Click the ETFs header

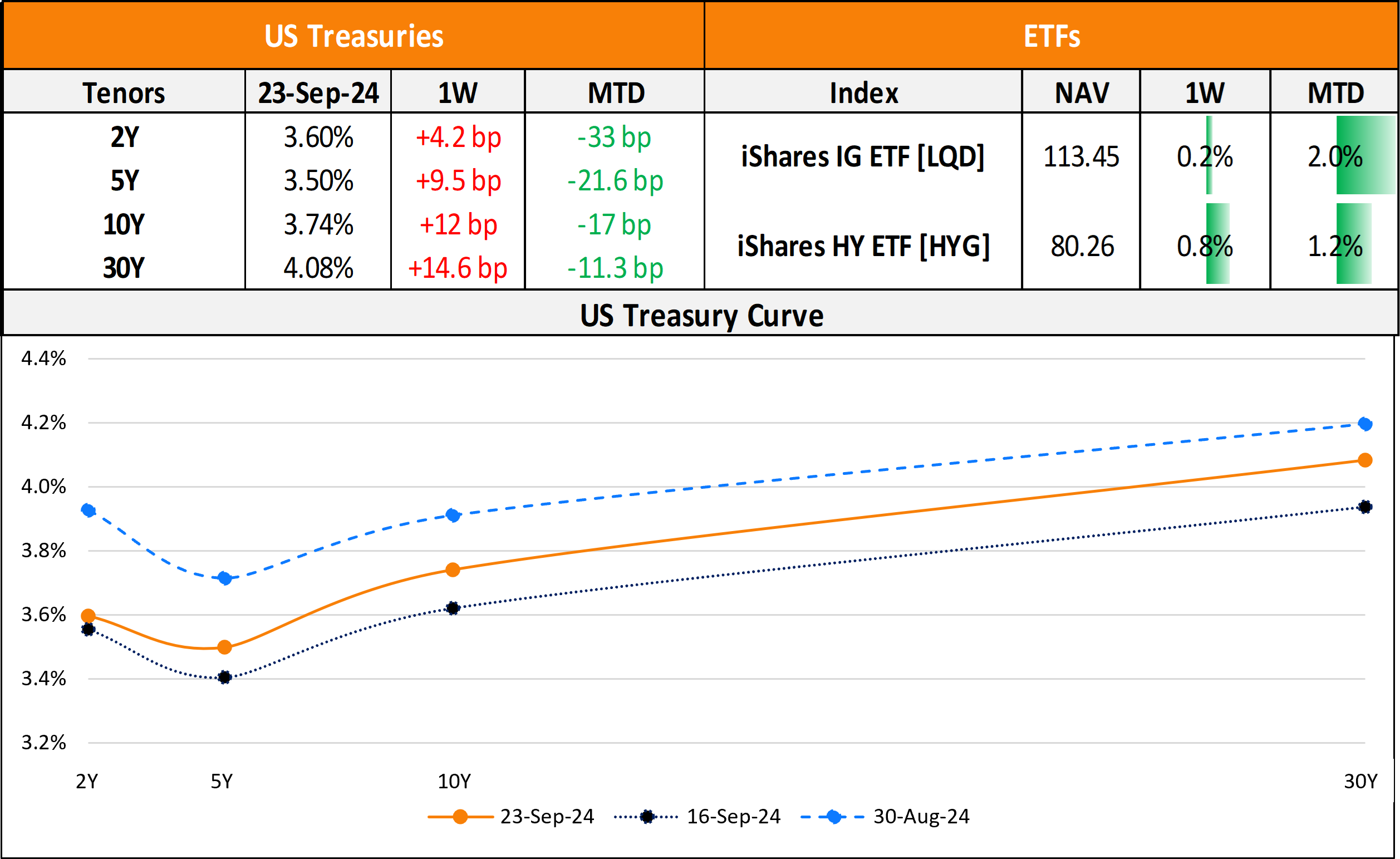tap(1051, 36)
